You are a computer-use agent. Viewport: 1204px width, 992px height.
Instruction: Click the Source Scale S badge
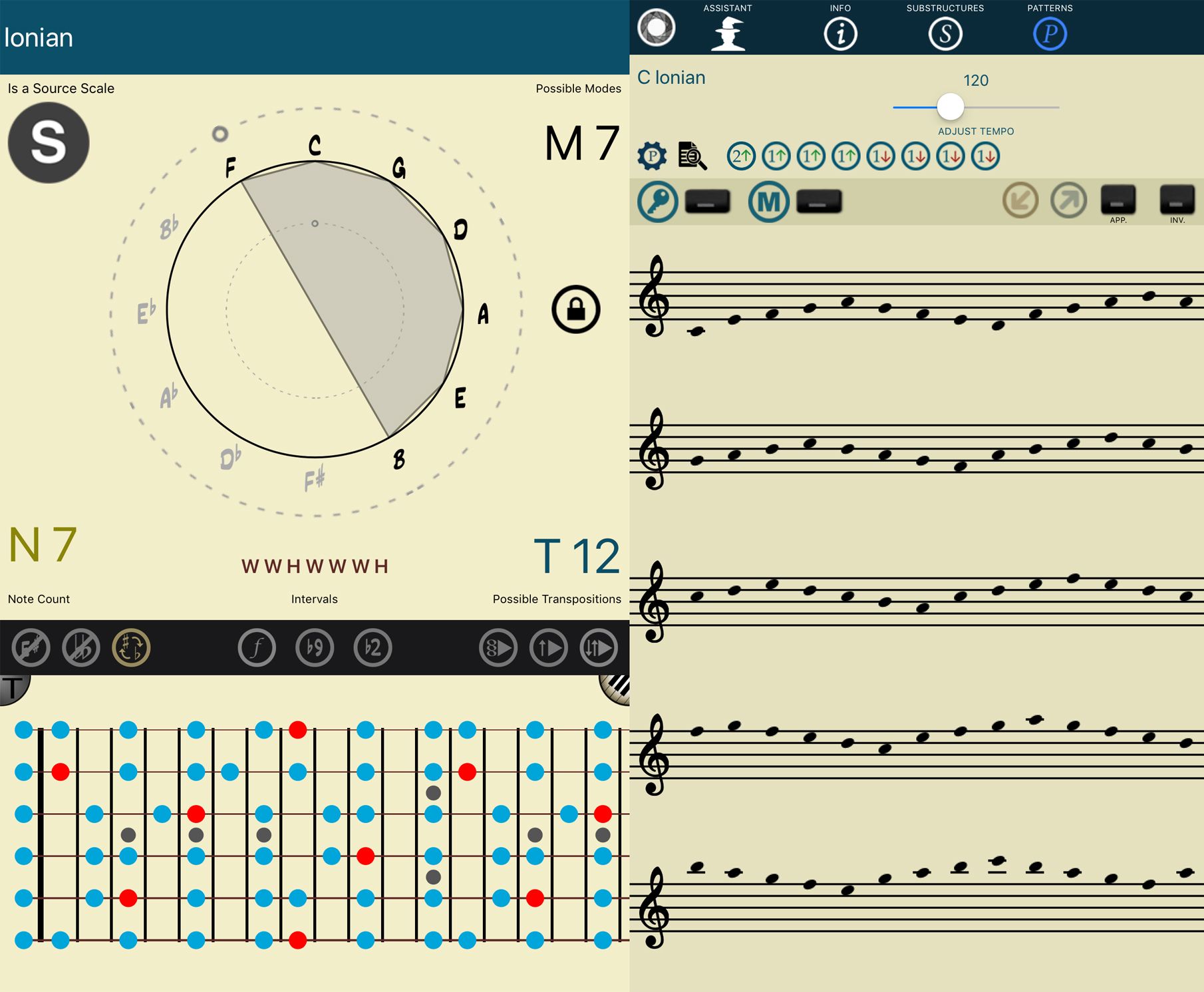pos(49,142)
